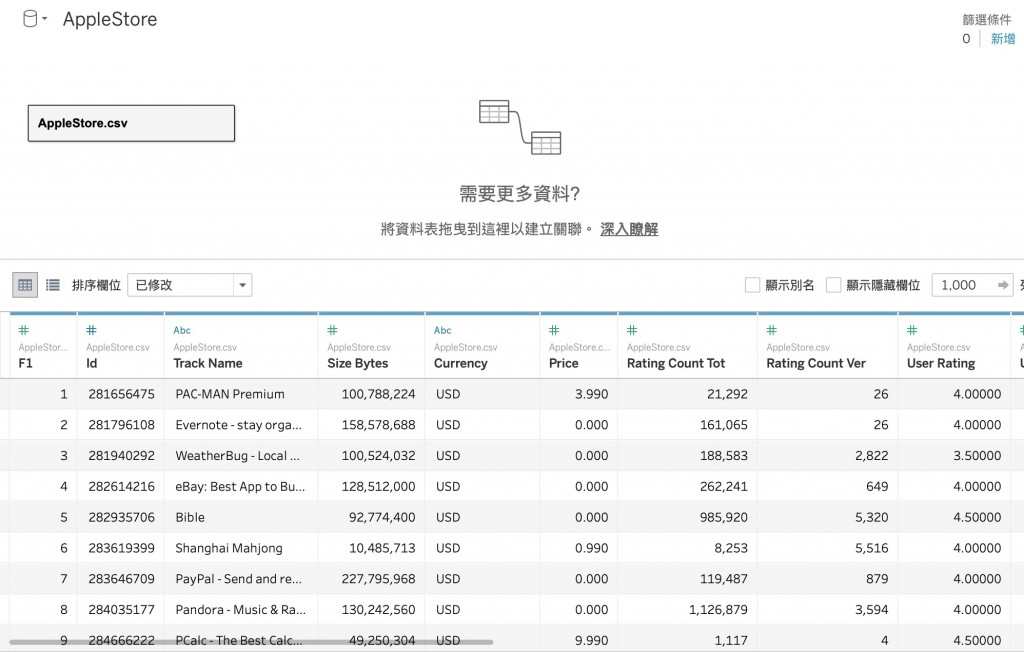Change the Track Name Abc type icon

coord(182,330)
